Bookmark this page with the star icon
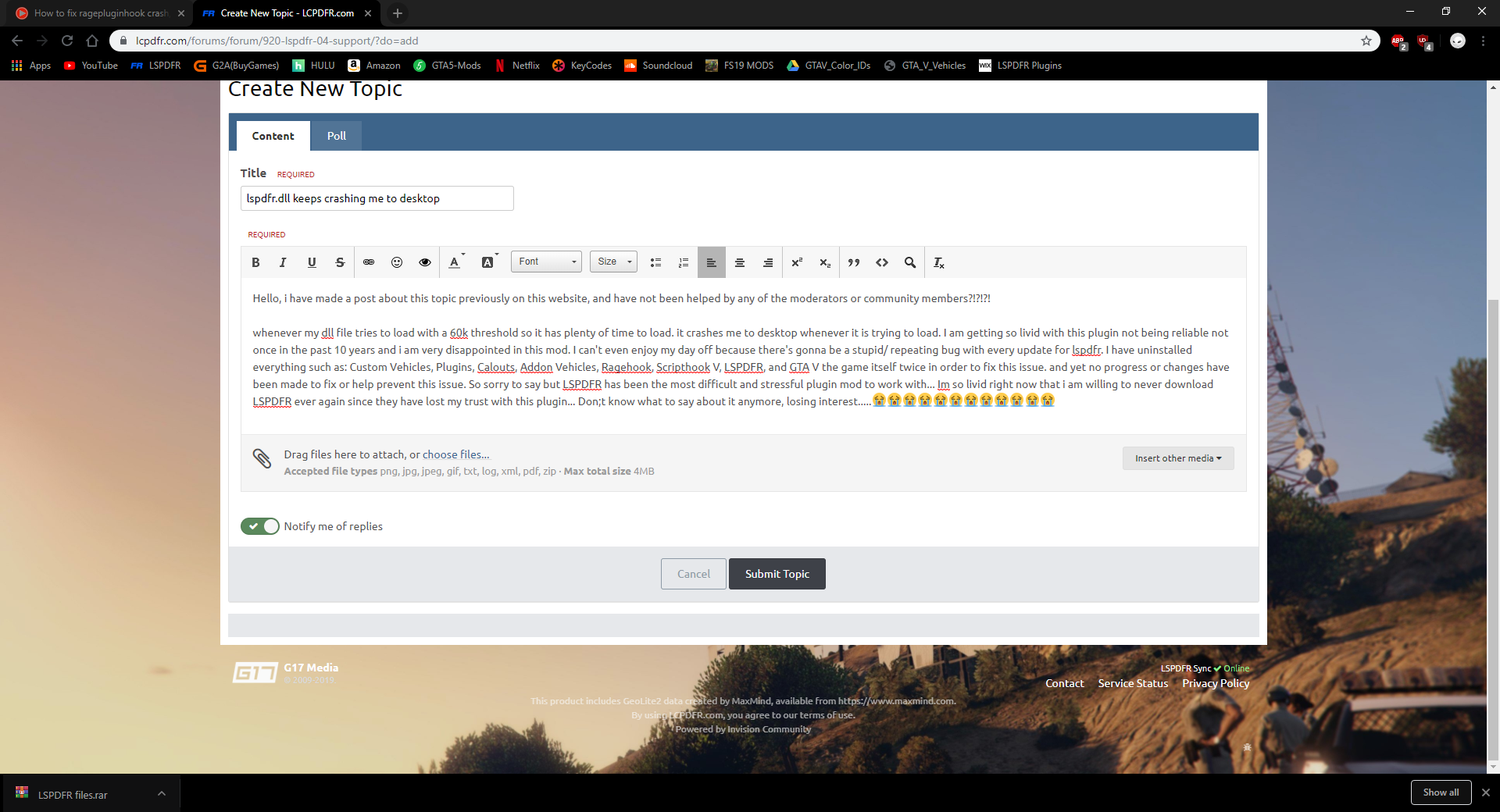Image resolution: width=1500 pixels, height=812 pixels. 1366,41
